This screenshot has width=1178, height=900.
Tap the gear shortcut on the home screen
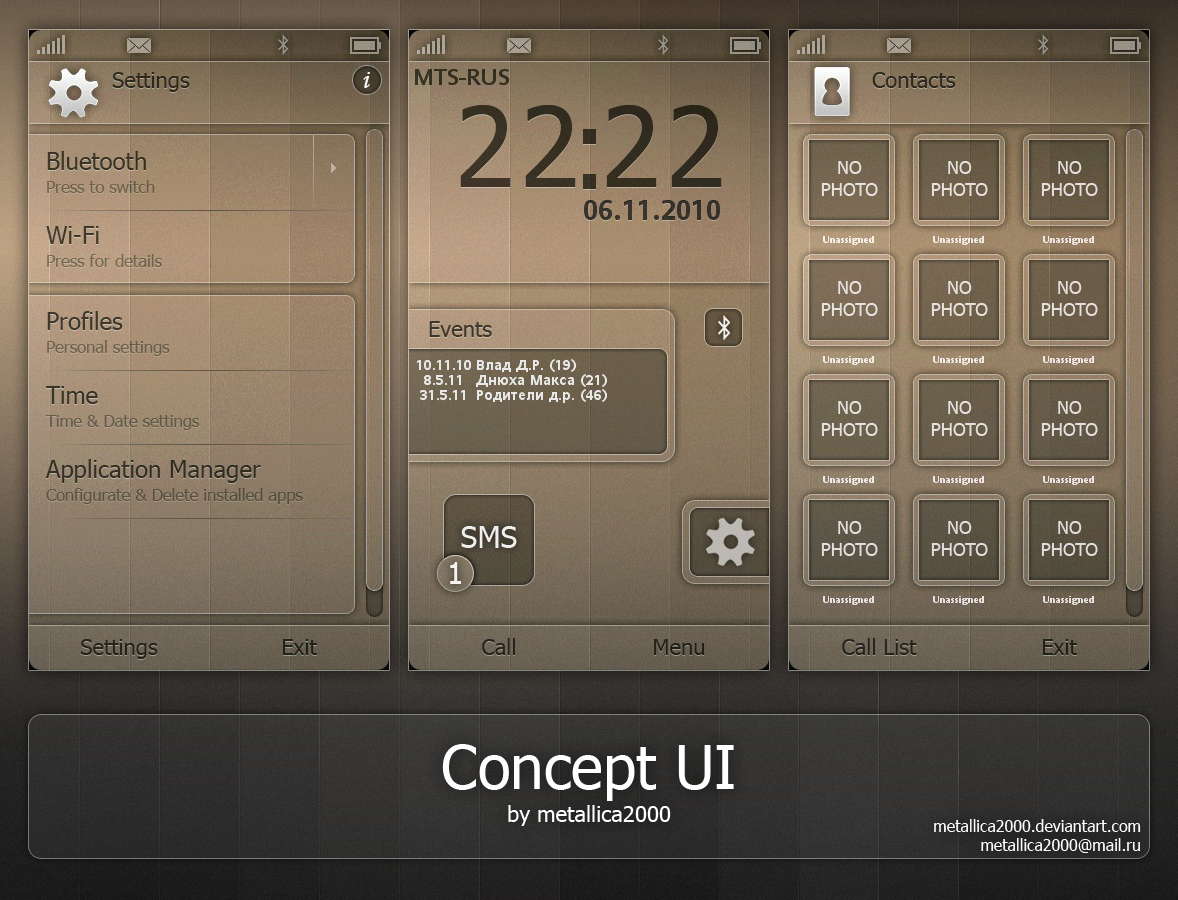point(729,542)
